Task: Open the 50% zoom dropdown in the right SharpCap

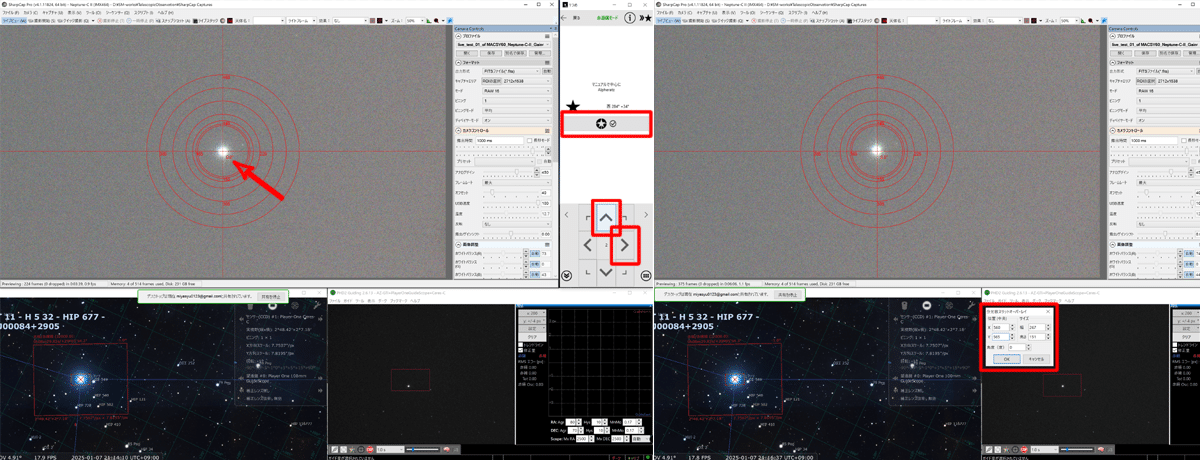Action: pos(1070,21)
